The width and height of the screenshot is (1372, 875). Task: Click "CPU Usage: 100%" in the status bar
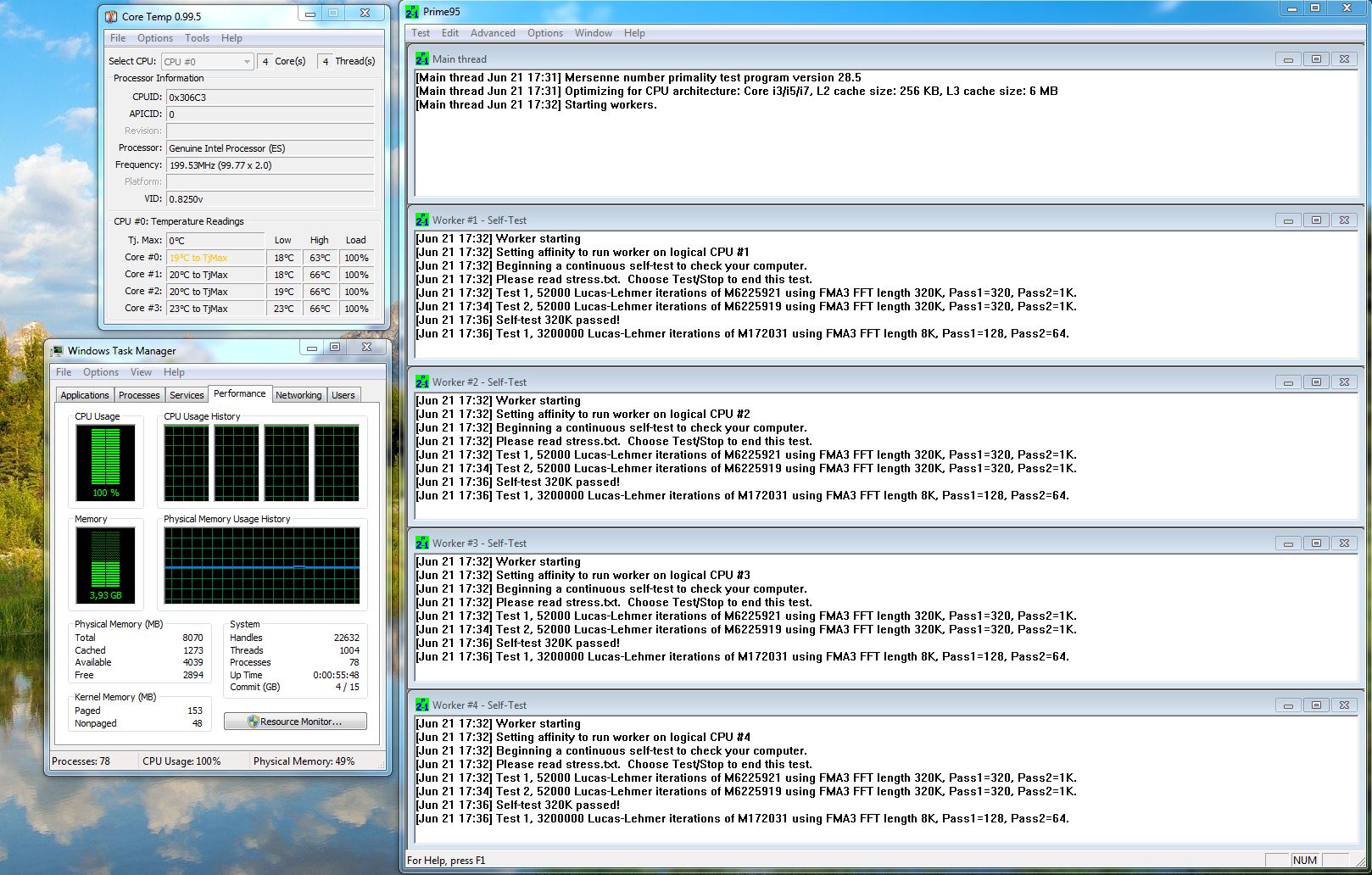(181, 761)
